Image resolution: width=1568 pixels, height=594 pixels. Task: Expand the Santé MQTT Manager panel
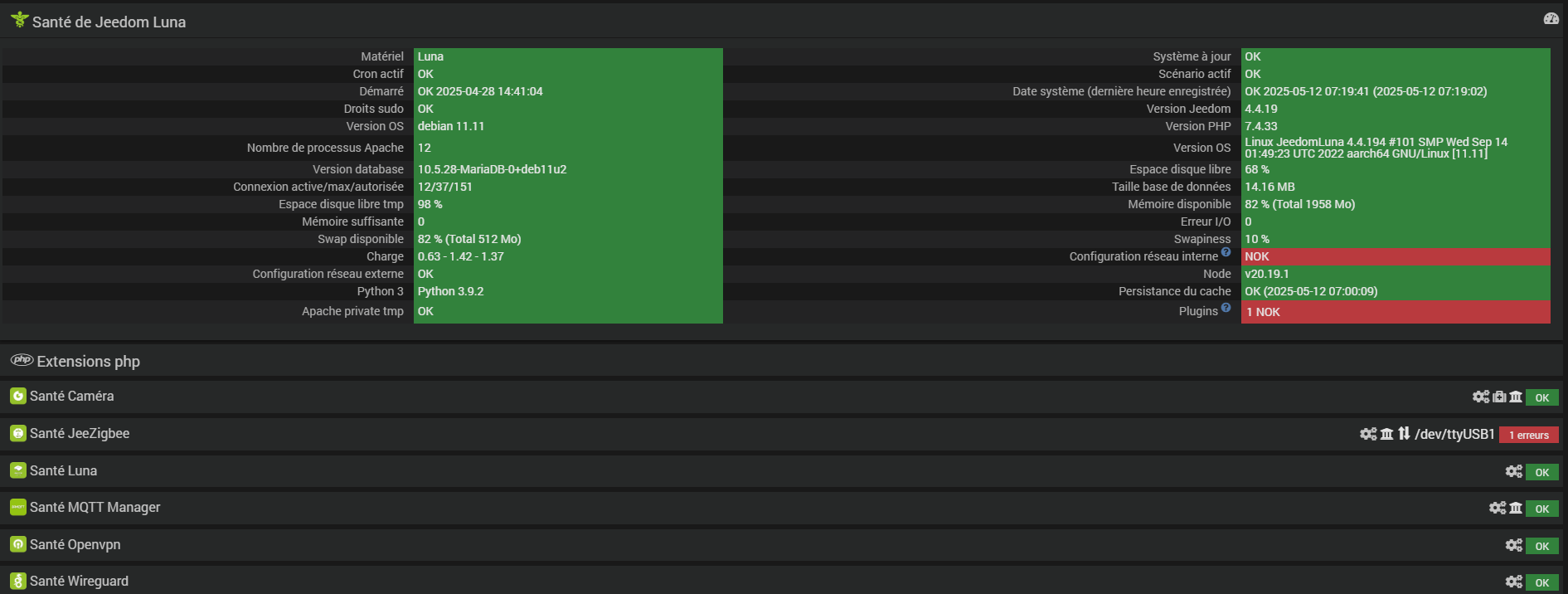pyautogui.click(x=95, y=507)
